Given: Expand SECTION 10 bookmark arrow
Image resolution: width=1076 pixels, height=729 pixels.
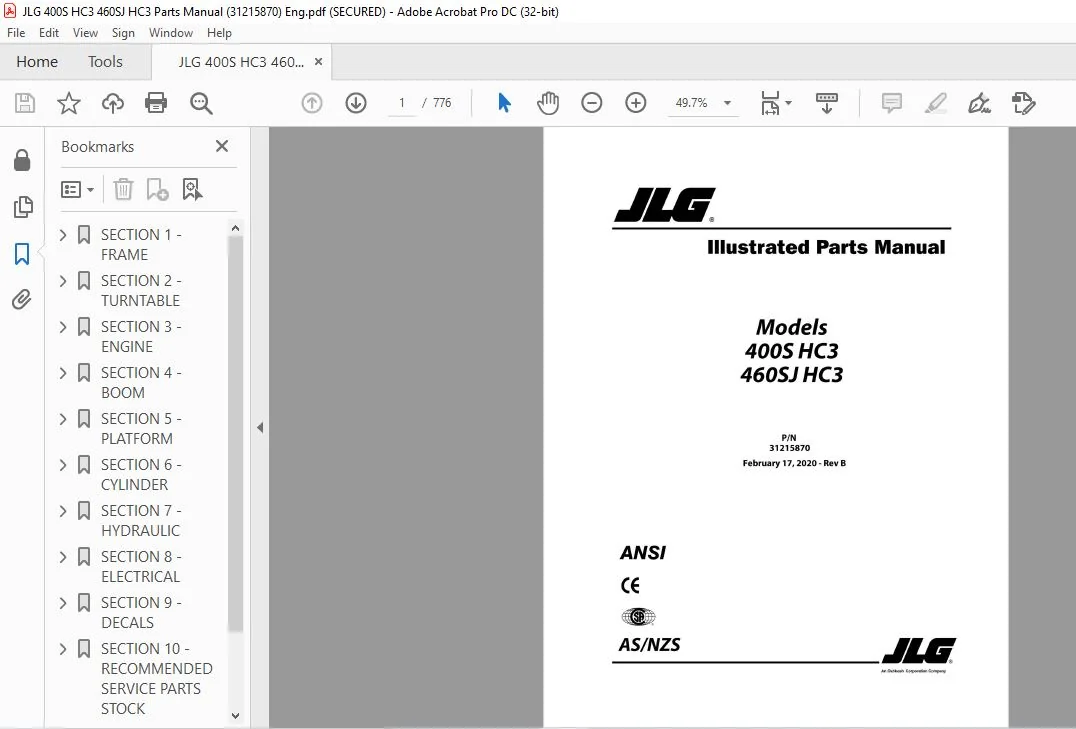Looking at the screenshot, I should pyautogui.click(x=63, y=649).
